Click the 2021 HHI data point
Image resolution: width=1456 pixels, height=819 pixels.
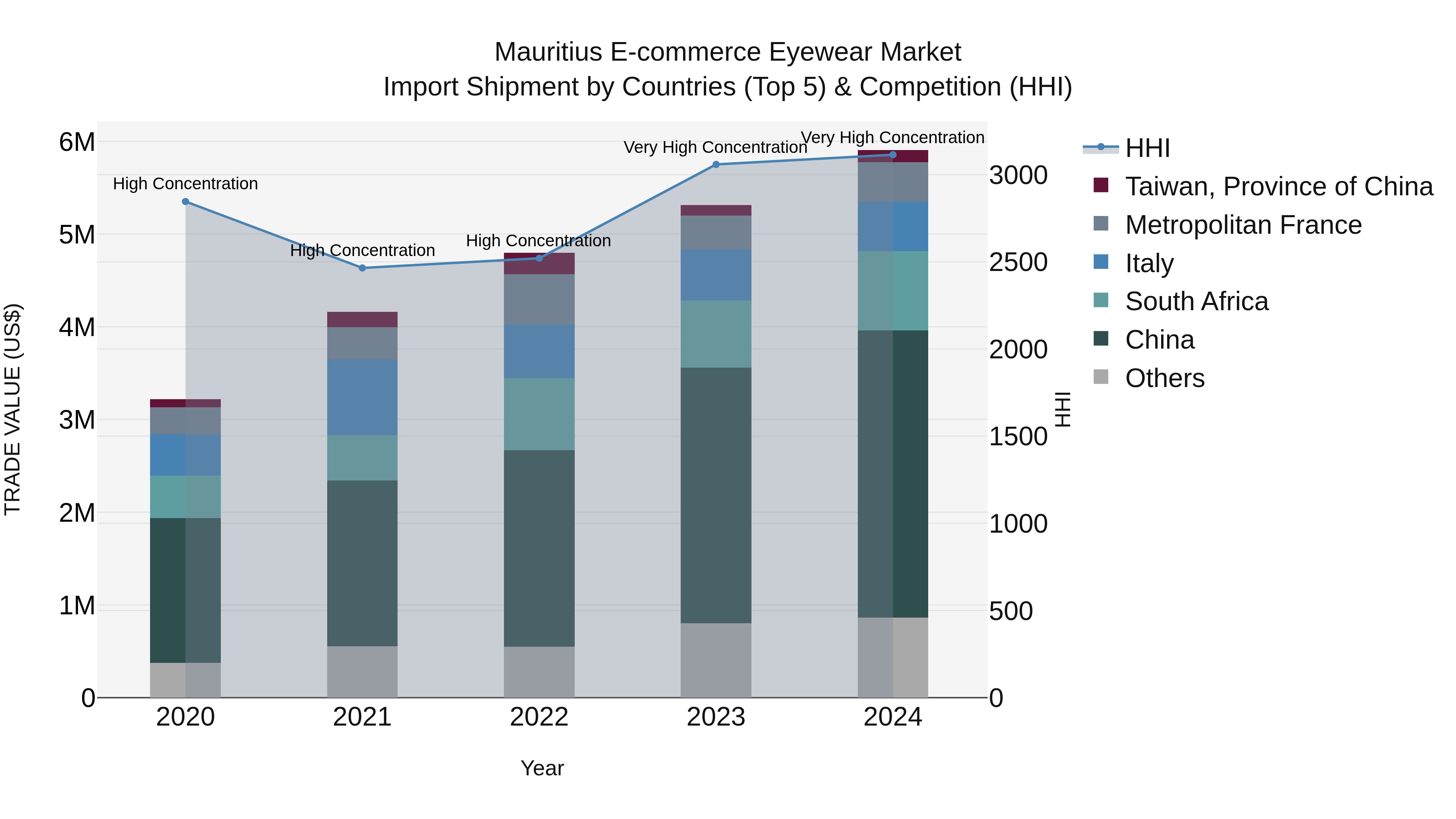[362, 268]
